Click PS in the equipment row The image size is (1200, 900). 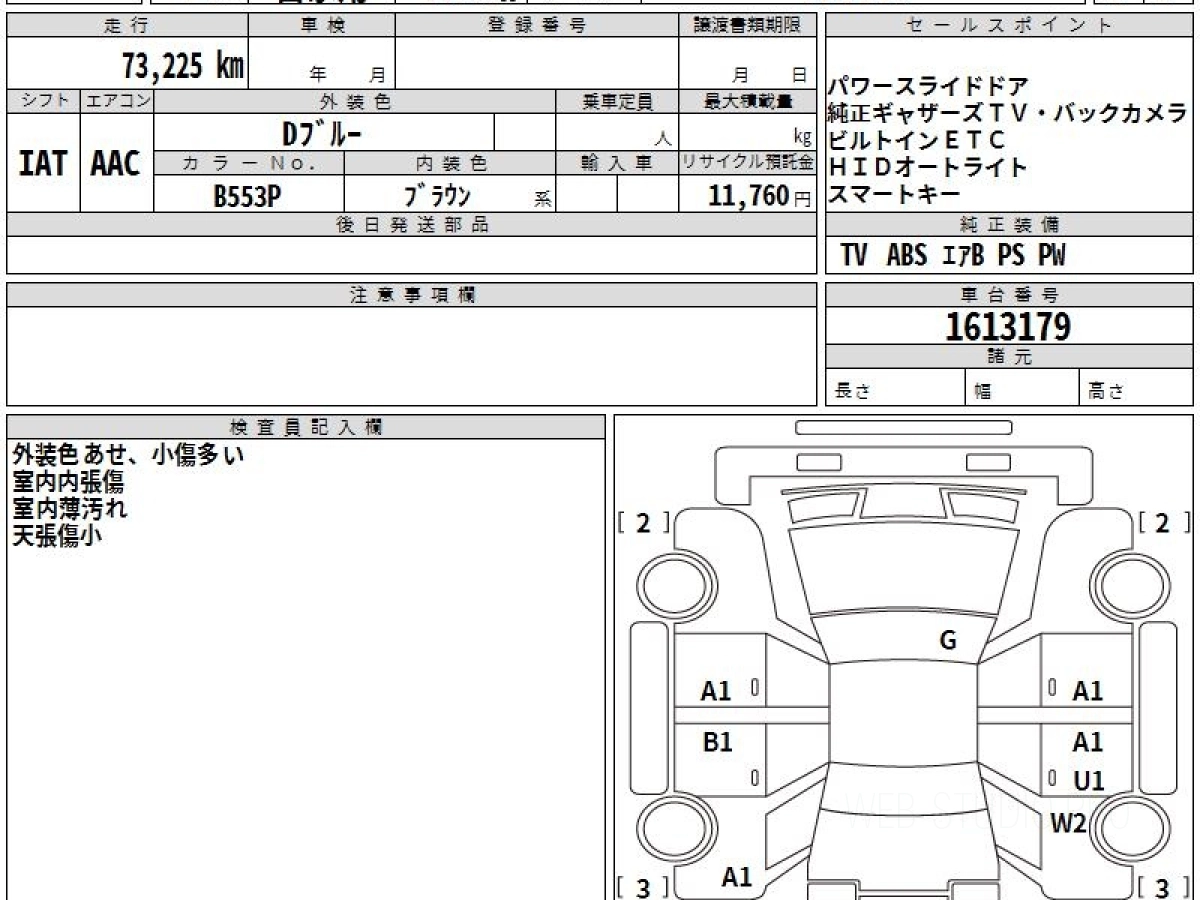pos(1011,256)
